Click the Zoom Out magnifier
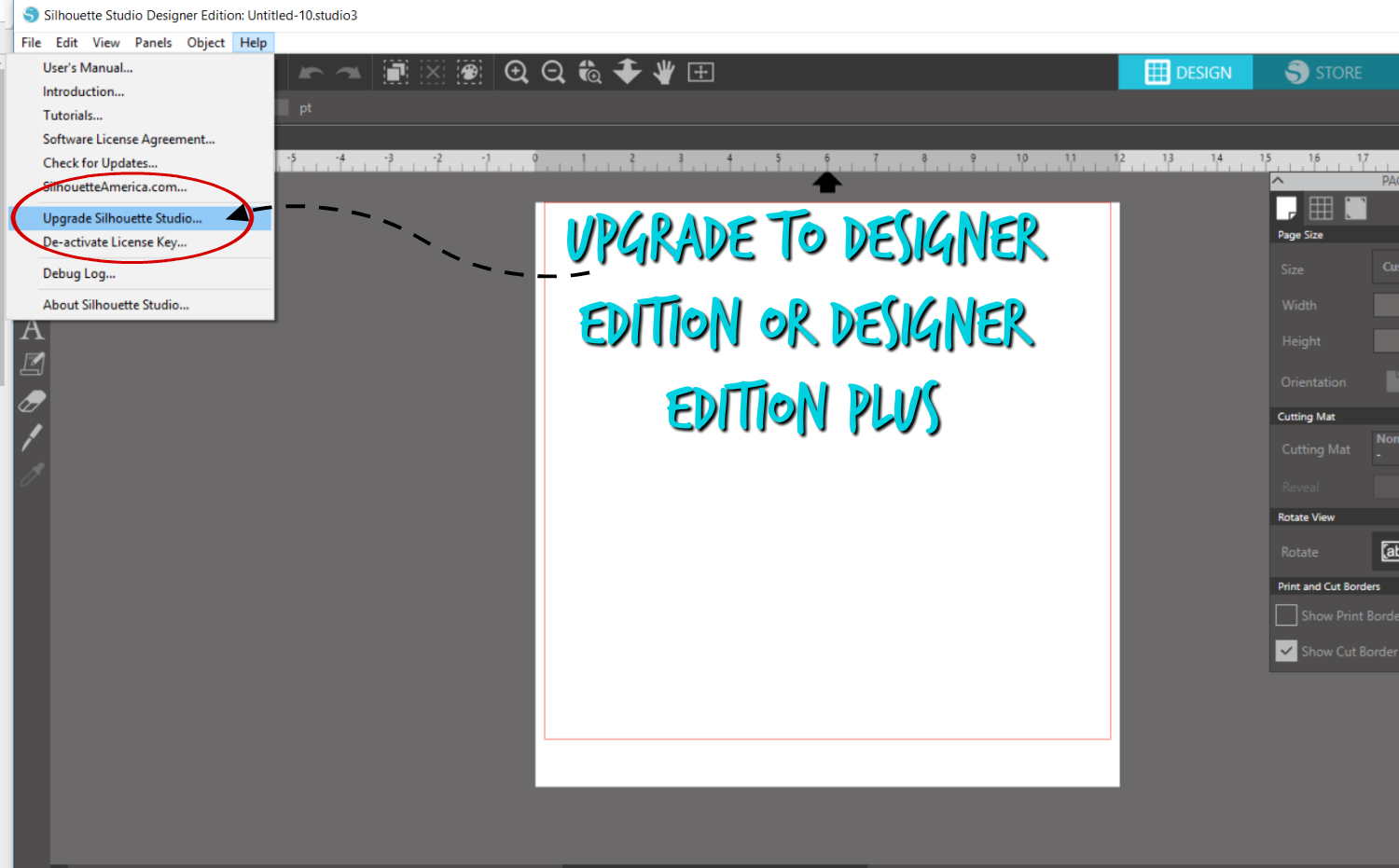This screenshot has width=1399, height=868. click(553, 72)
